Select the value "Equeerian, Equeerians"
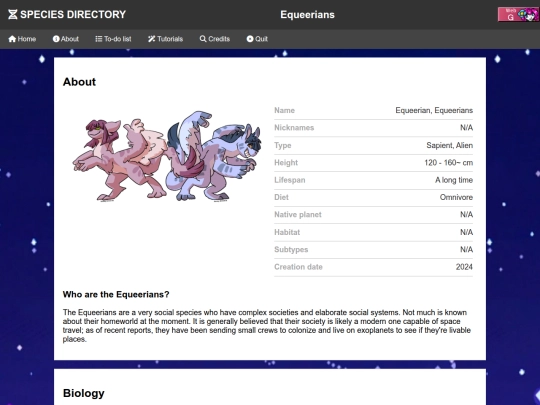The width and height of the screenshot is (540, 405). tap(434, 111)
